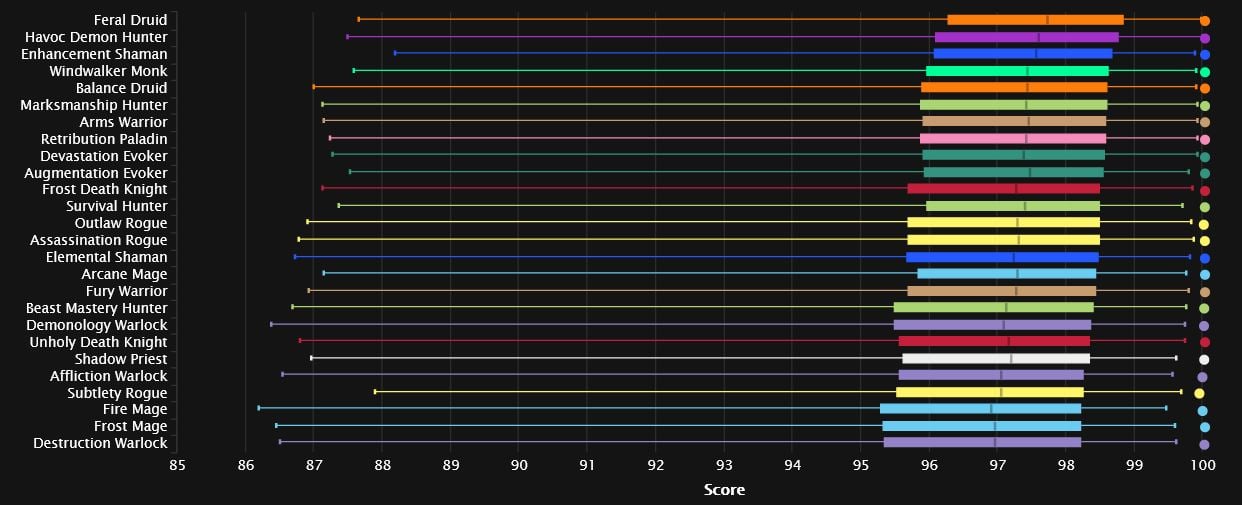Select the Outlaw Rogue label
Viewport: 1242px width, 505px height.
[121, 224]
